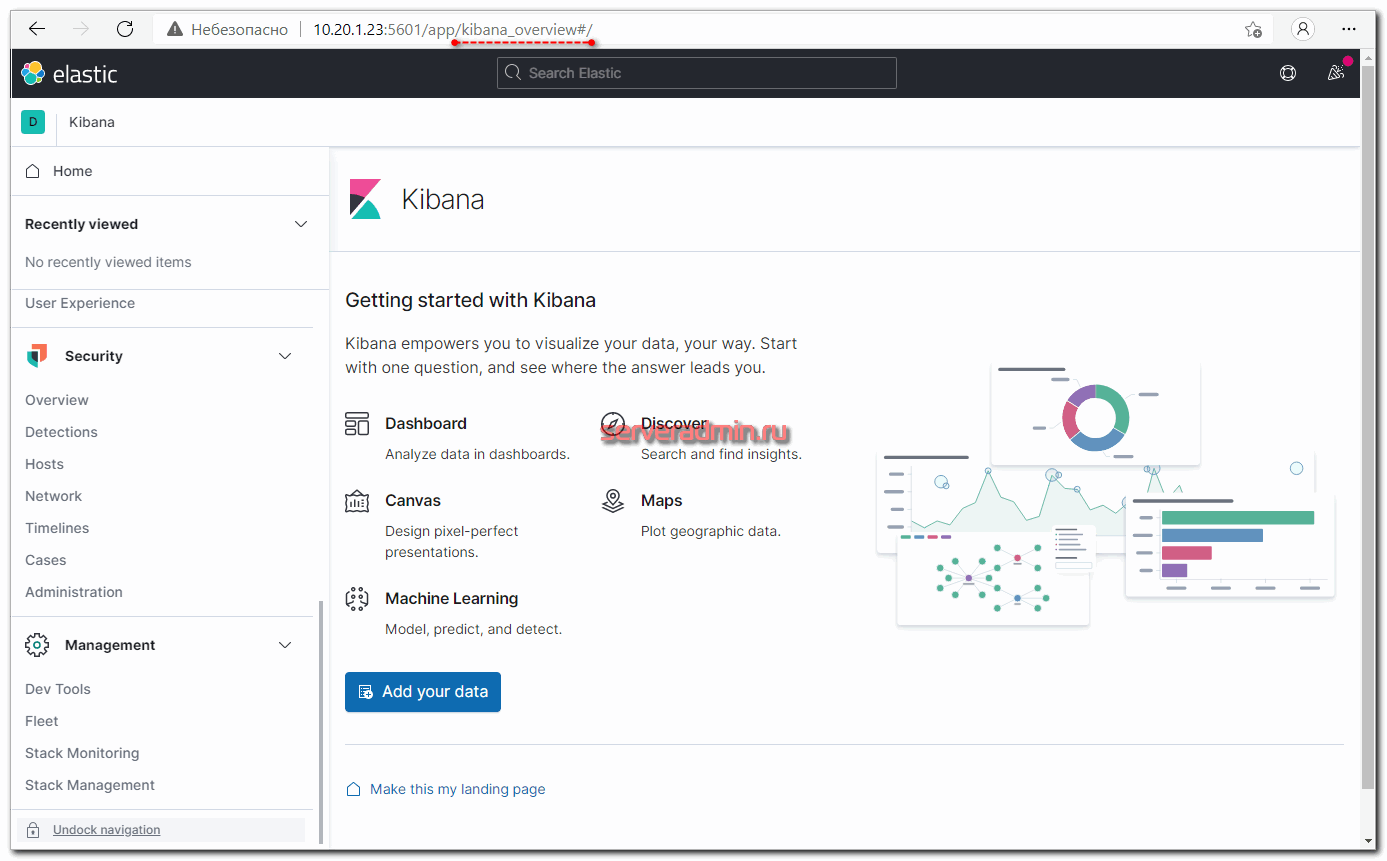Click the Search Elastic input field

coord(697,73)
